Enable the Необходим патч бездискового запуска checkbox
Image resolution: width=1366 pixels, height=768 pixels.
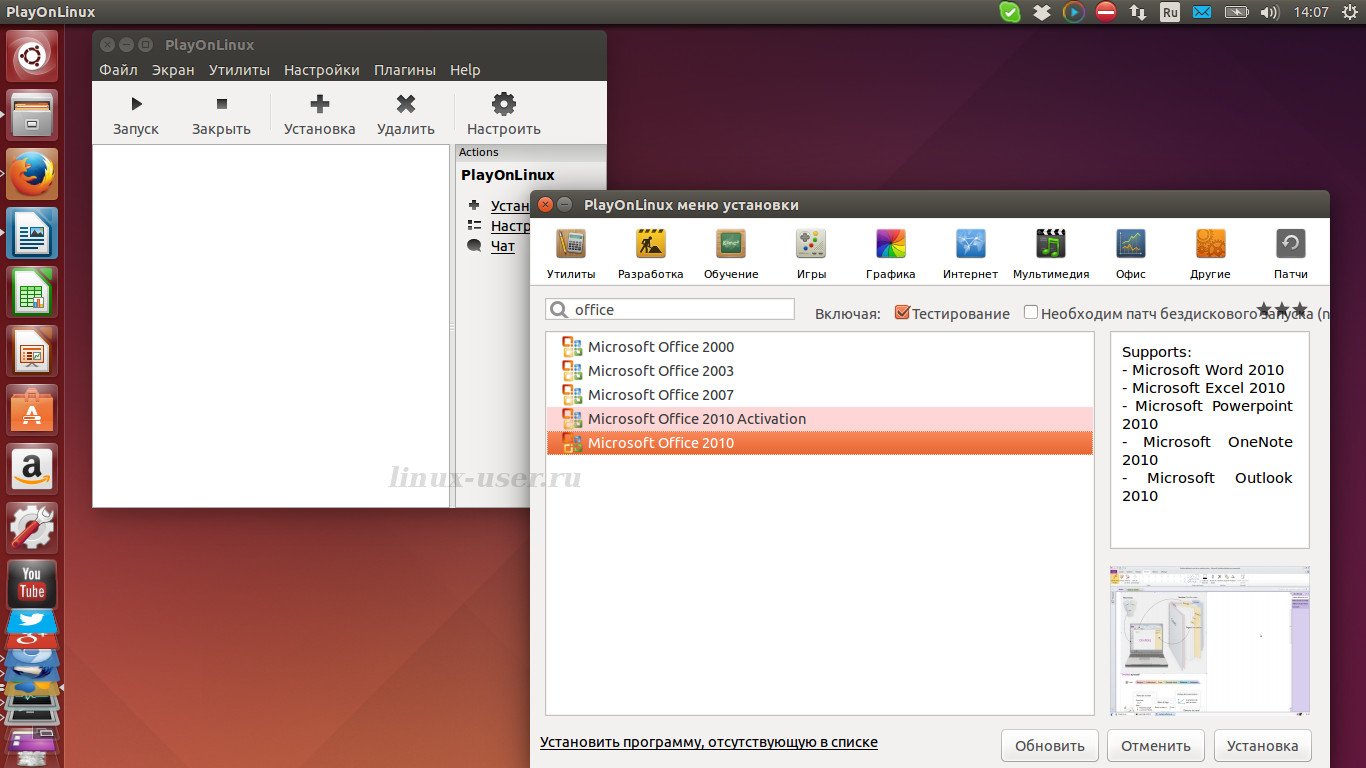point(1031,313)
